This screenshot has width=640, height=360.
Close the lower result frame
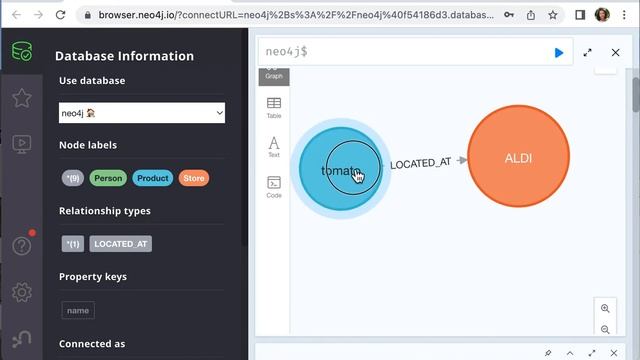pos(614,353)
